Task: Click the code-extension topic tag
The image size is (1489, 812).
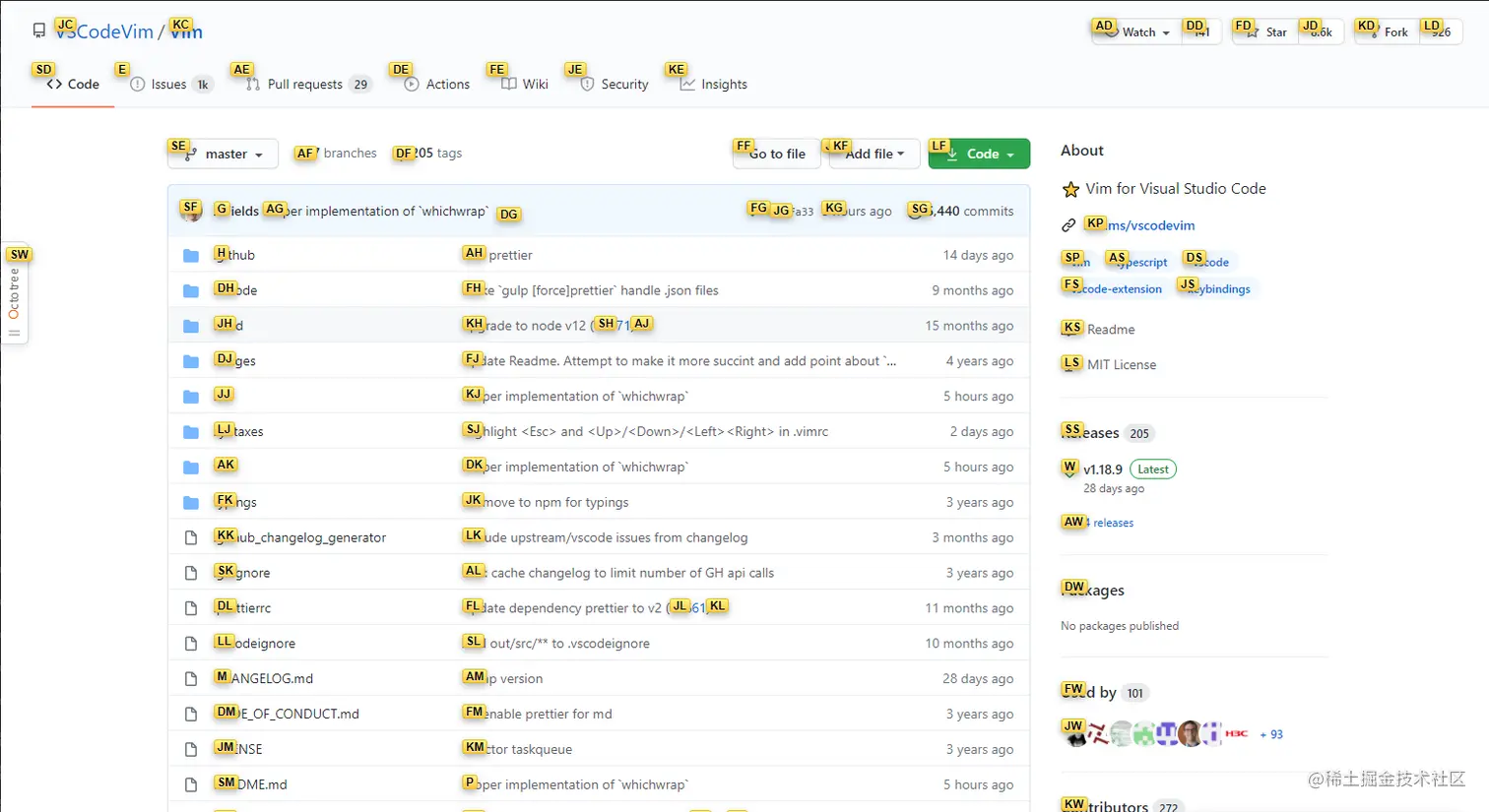Action: (1113, 289)
